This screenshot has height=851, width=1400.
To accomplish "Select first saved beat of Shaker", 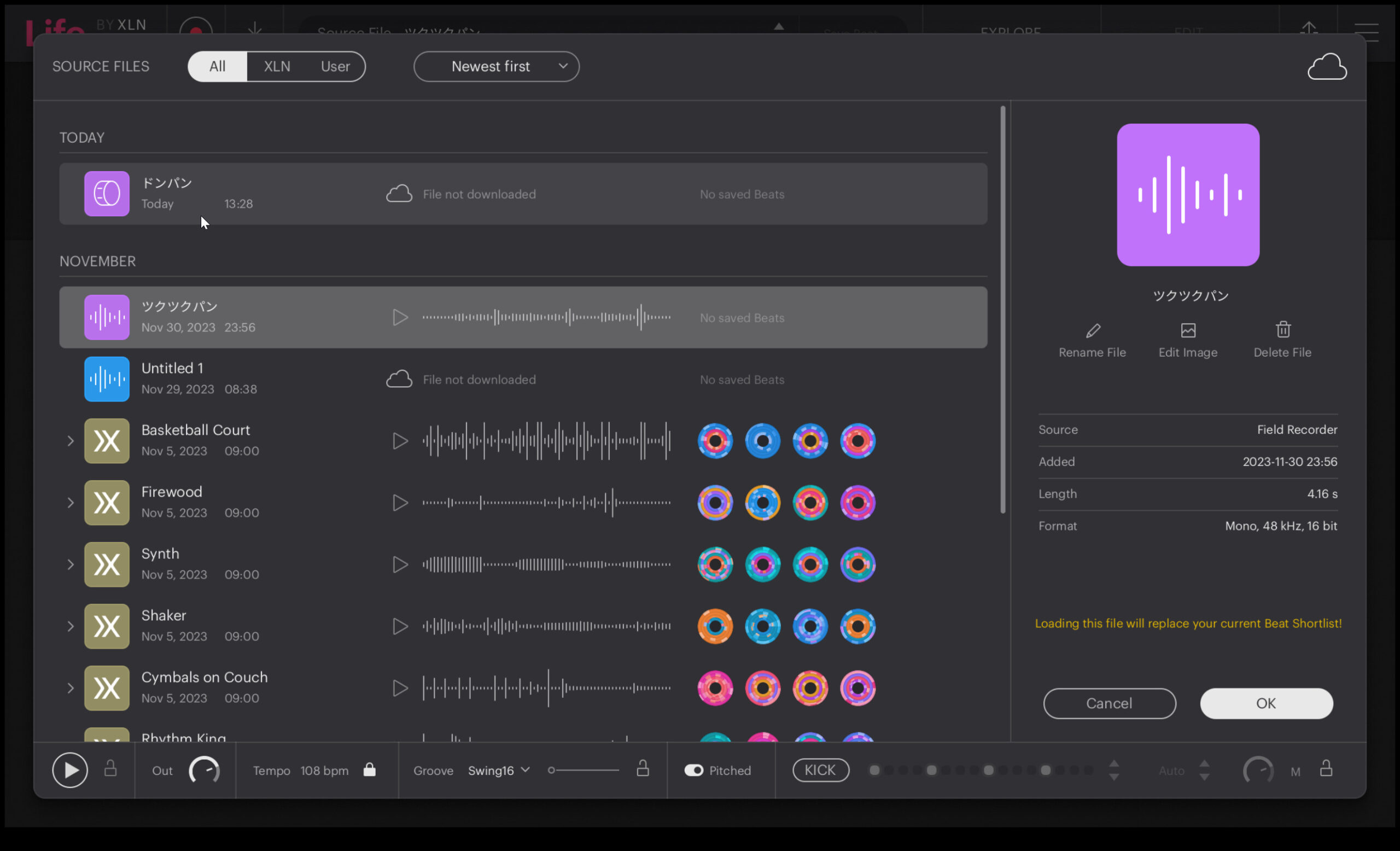I will tap(715, 626).
